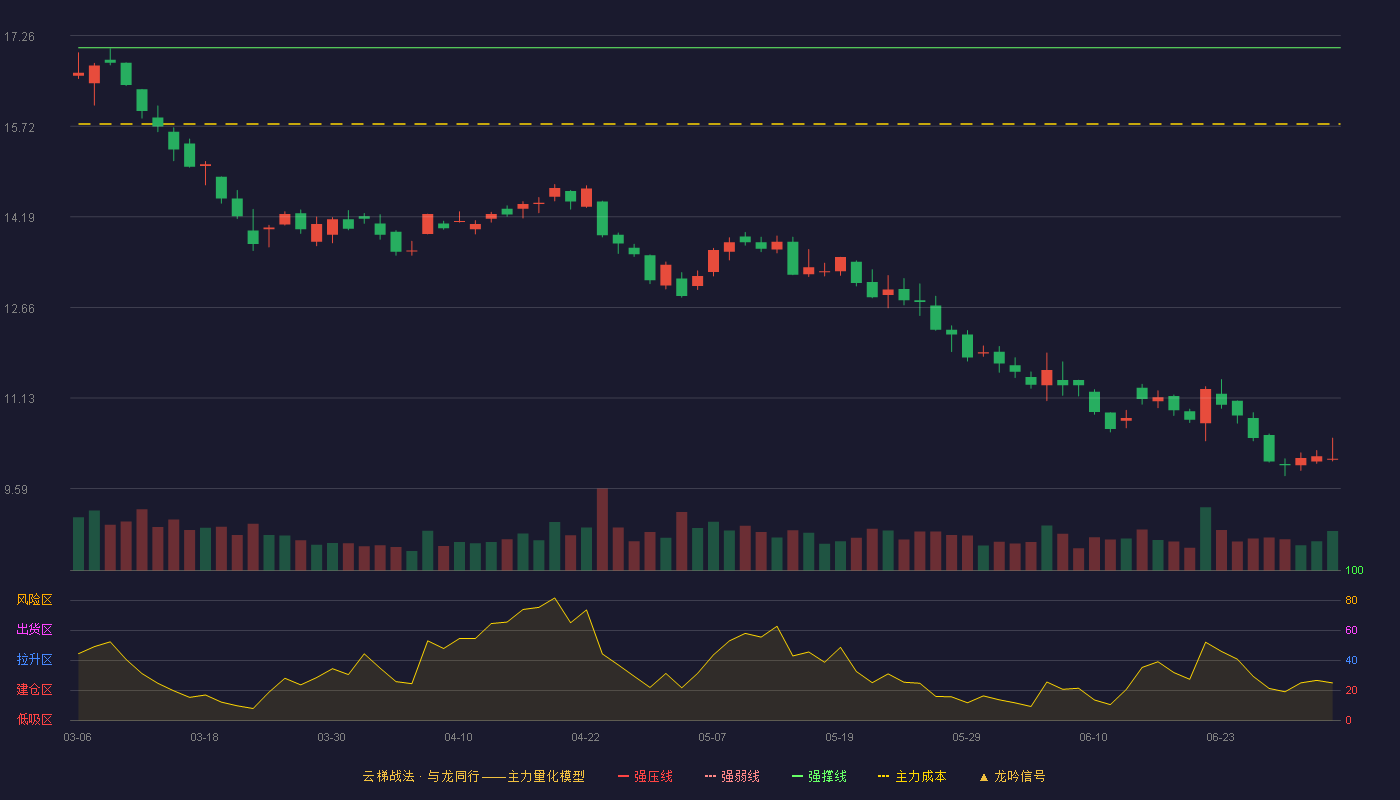This screenshot has width=1400, height=800.
Task: Click the yellow dashed cost line at 15.72
Action: (709, 124)
